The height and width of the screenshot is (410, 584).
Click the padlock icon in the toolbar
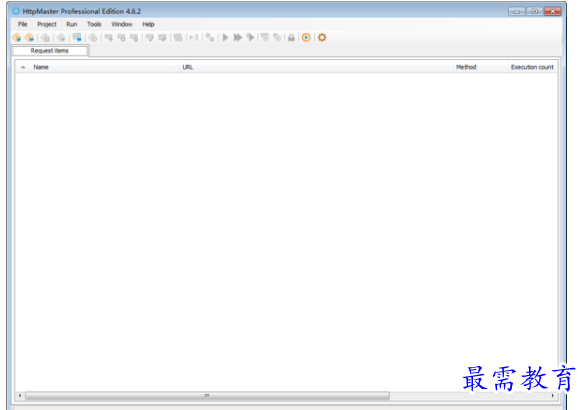292,38
